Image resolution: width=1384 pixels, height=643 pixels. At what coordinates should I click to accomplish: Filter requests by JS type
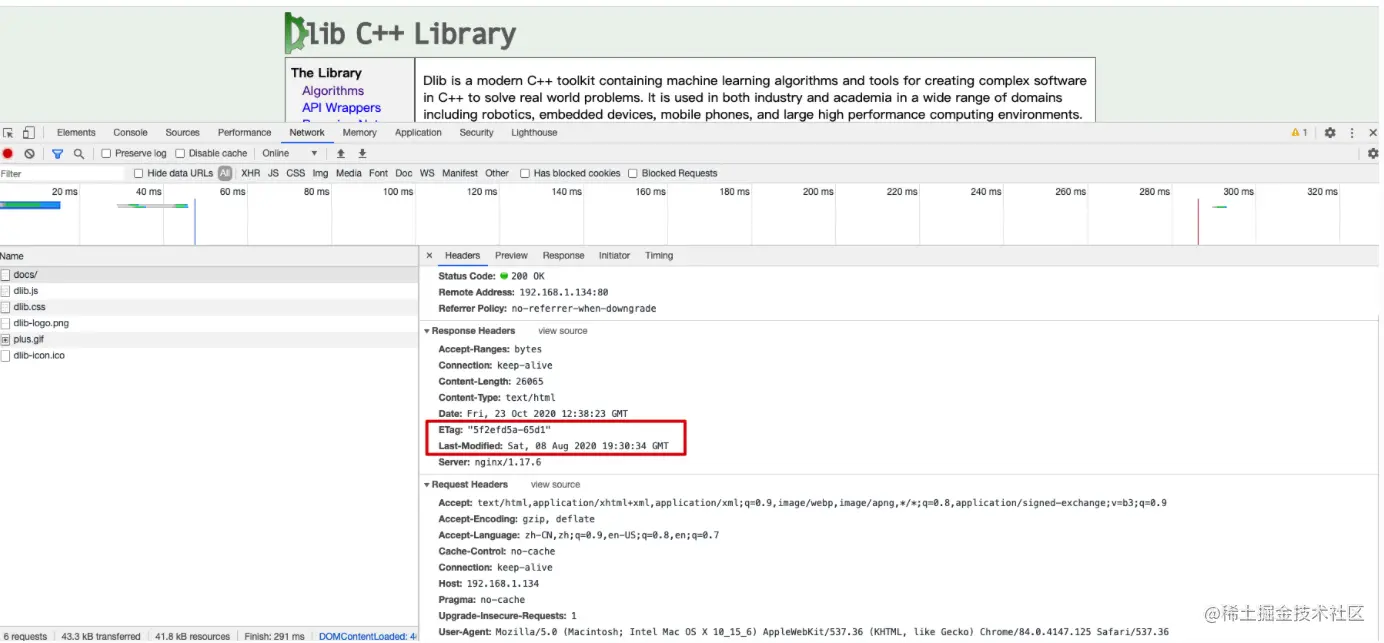[273, 174]
